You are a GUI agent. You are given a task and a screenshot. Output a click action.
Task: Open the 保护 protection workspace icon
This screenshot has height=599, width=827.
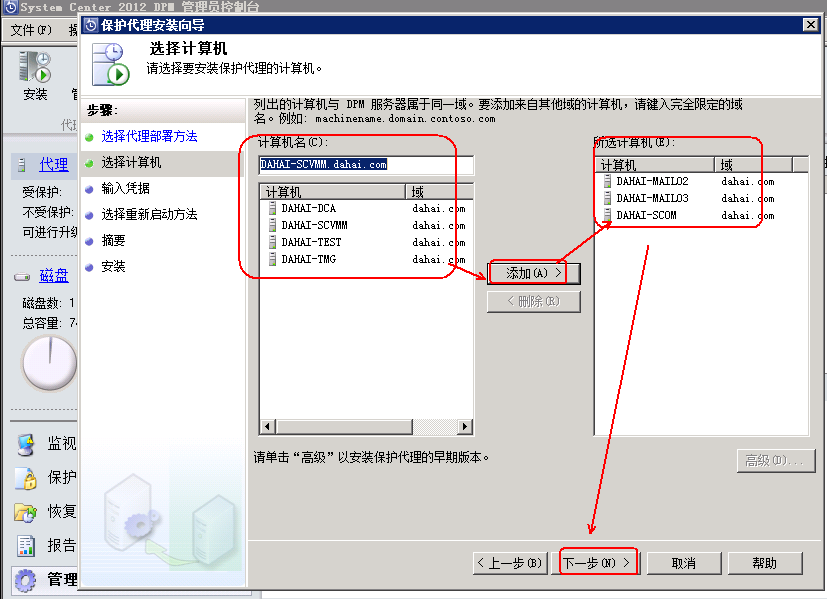[25, 478]
